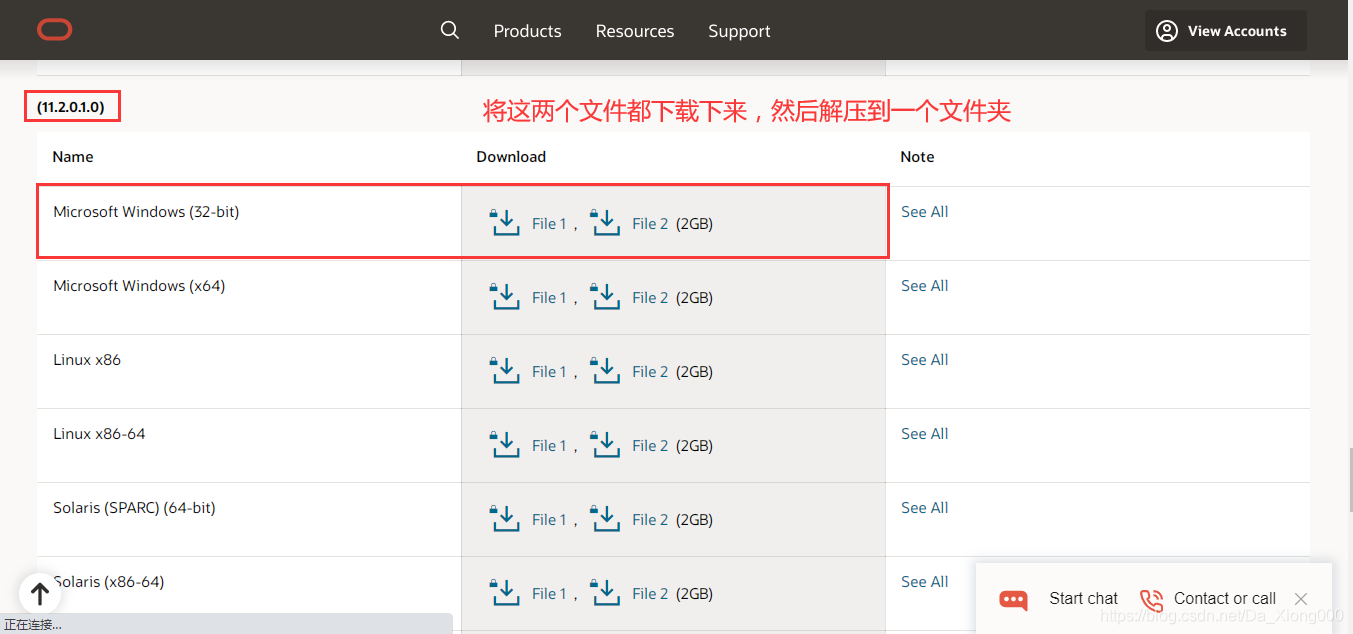The image size is (1353, 634).
Task: Click the Note column header
Action: pyautogui.click(x=917, y=157)
